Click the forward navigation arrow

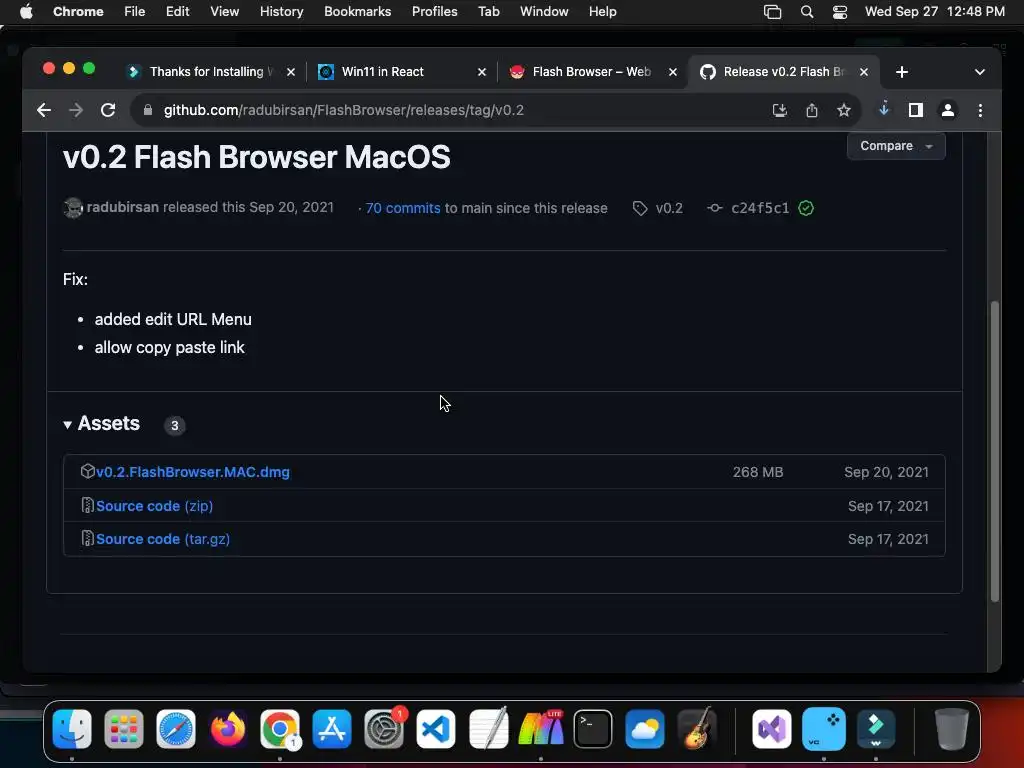[76, 110]
